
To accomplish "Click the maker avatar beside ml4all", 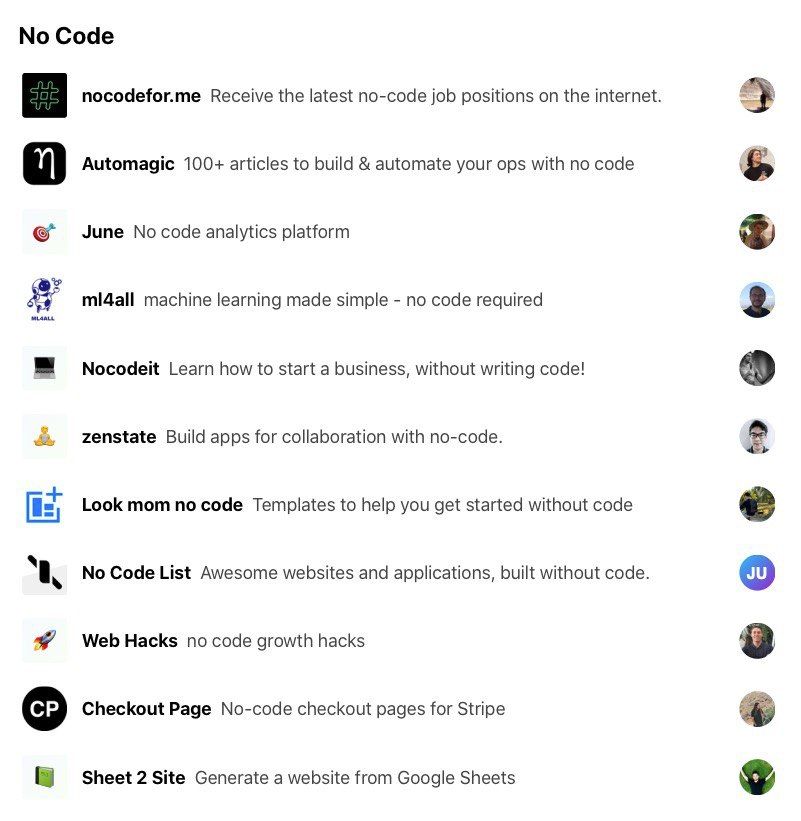I will [757, 300].
